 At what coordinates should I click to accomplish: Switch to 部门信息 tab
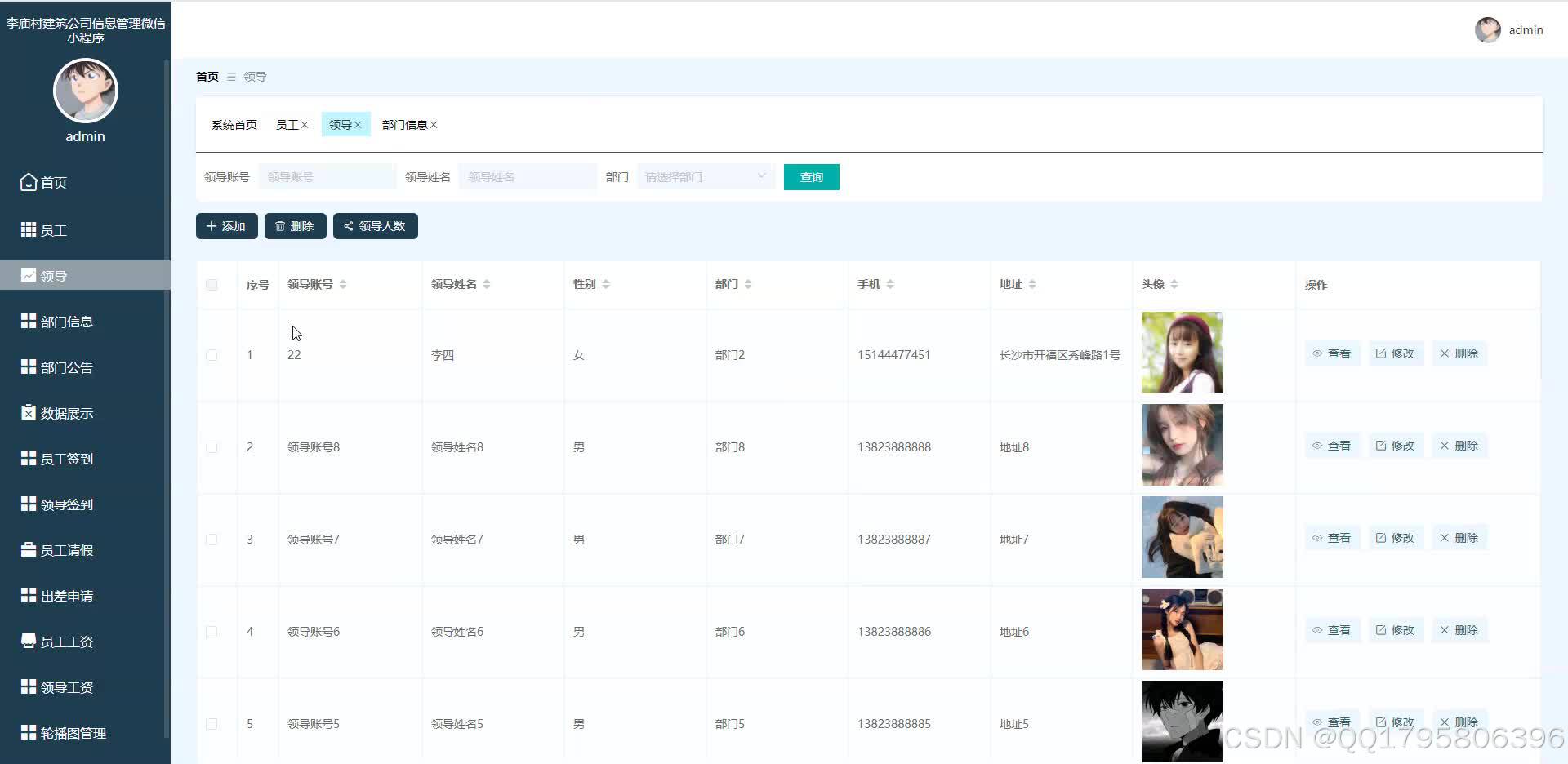coord(404,125)
